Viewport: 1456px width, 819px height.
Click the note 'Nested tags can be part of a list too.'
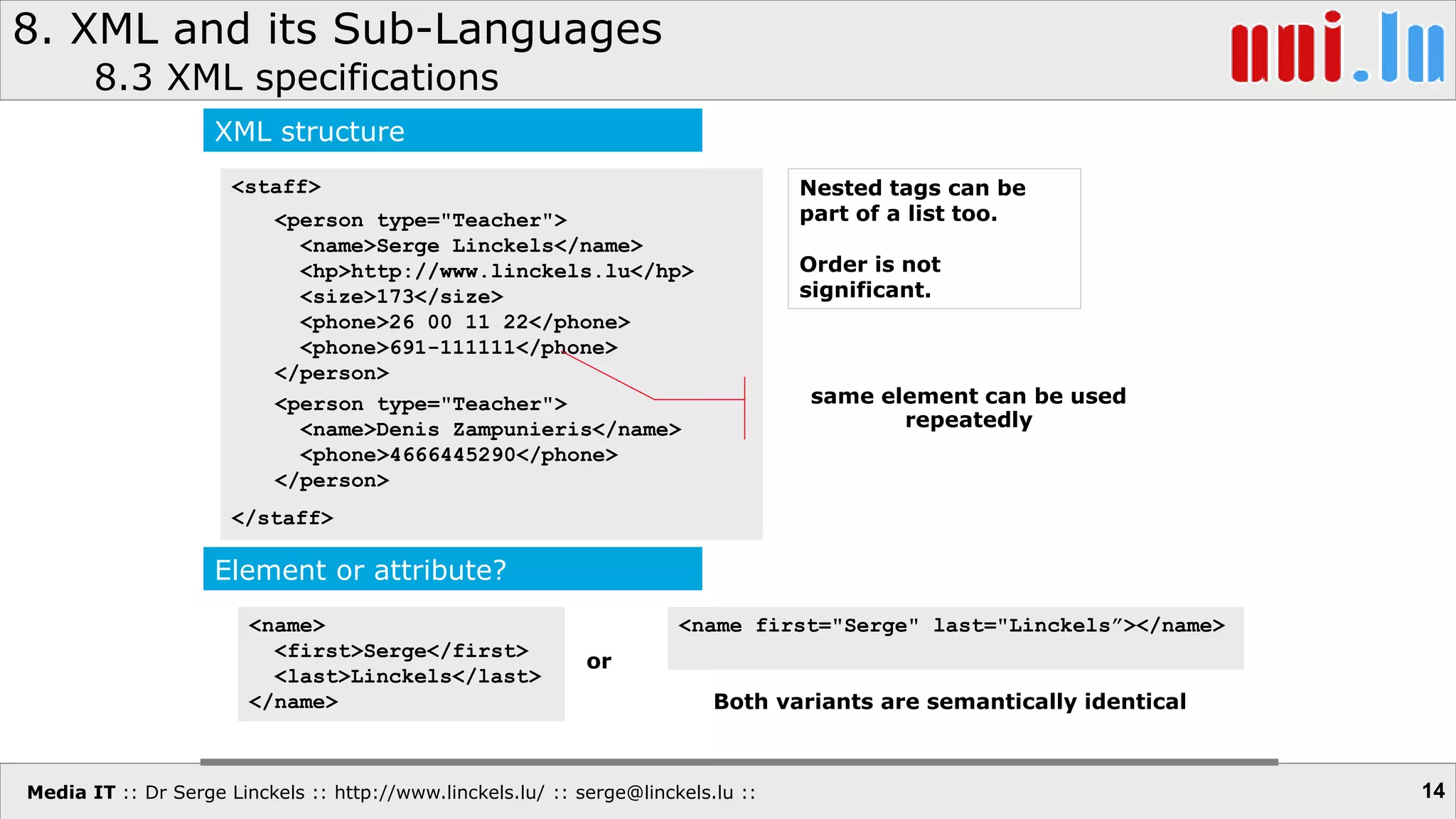point(912,200)
